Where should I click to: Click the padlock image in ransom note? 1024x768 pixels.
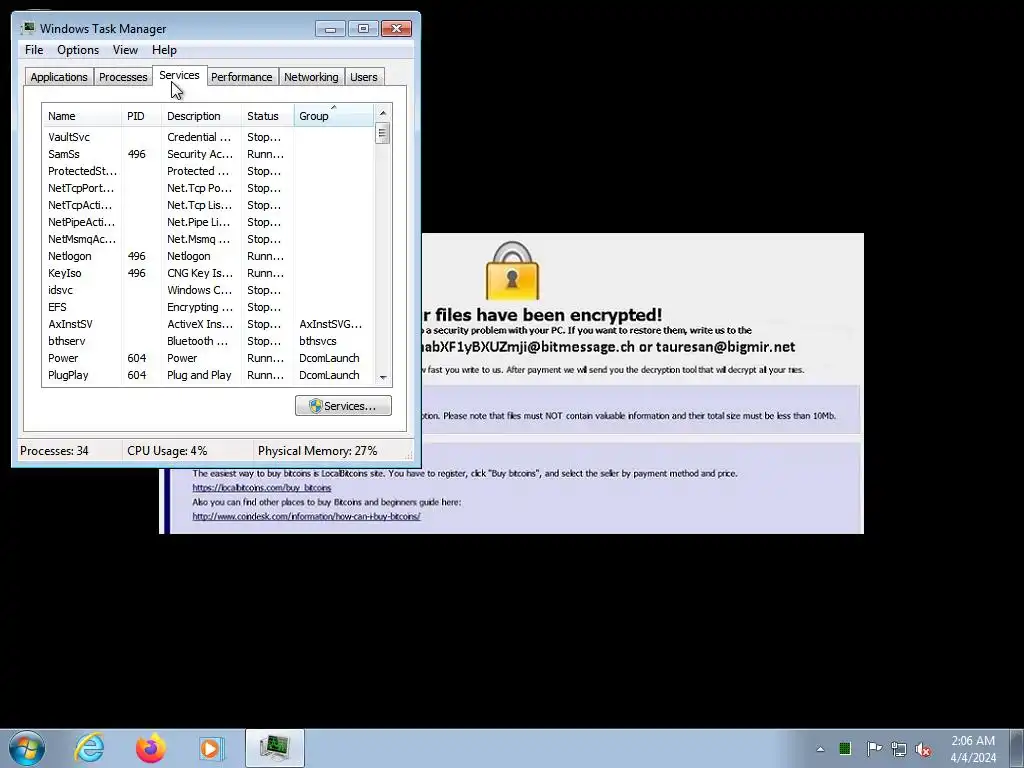(513, 270)
